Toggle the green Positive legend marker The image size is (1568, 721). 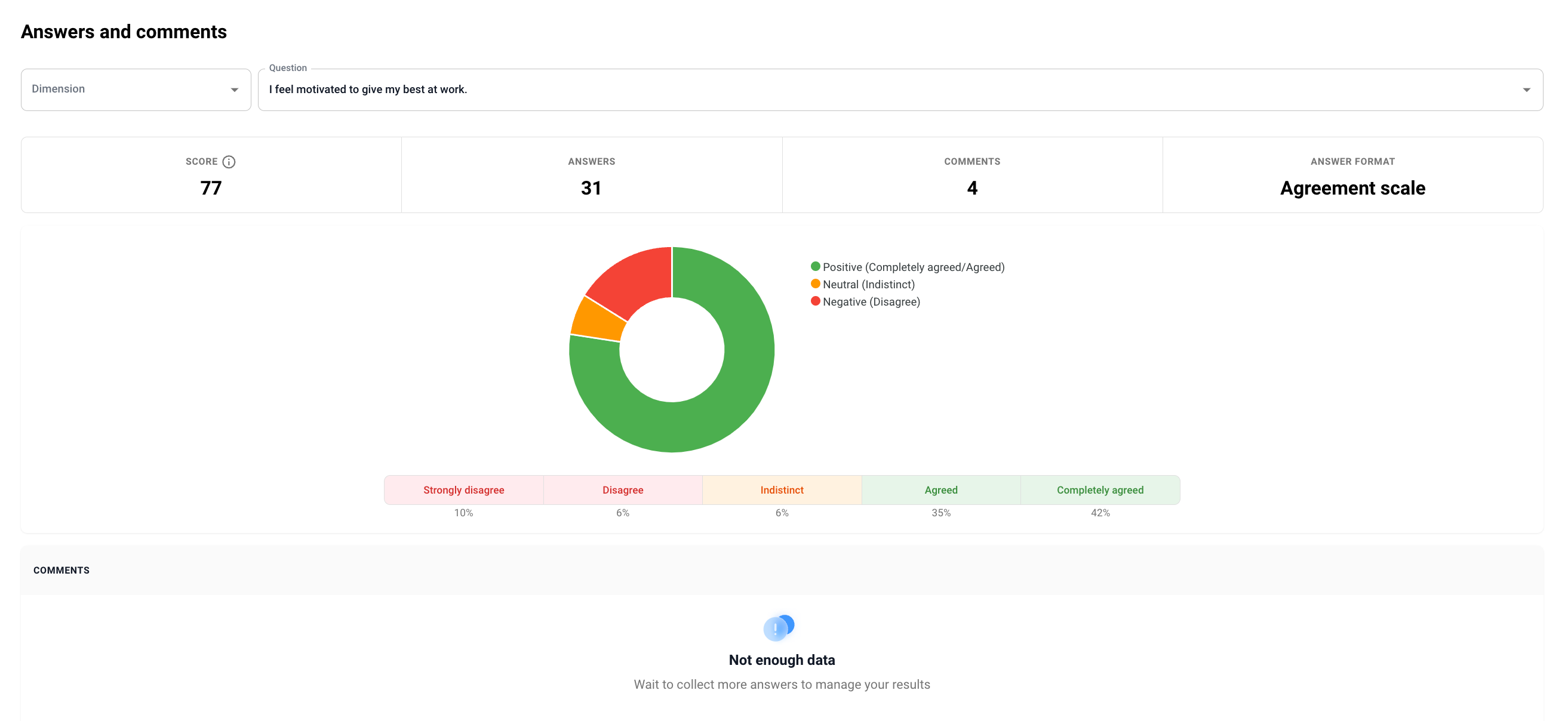[x=815, y=267]
